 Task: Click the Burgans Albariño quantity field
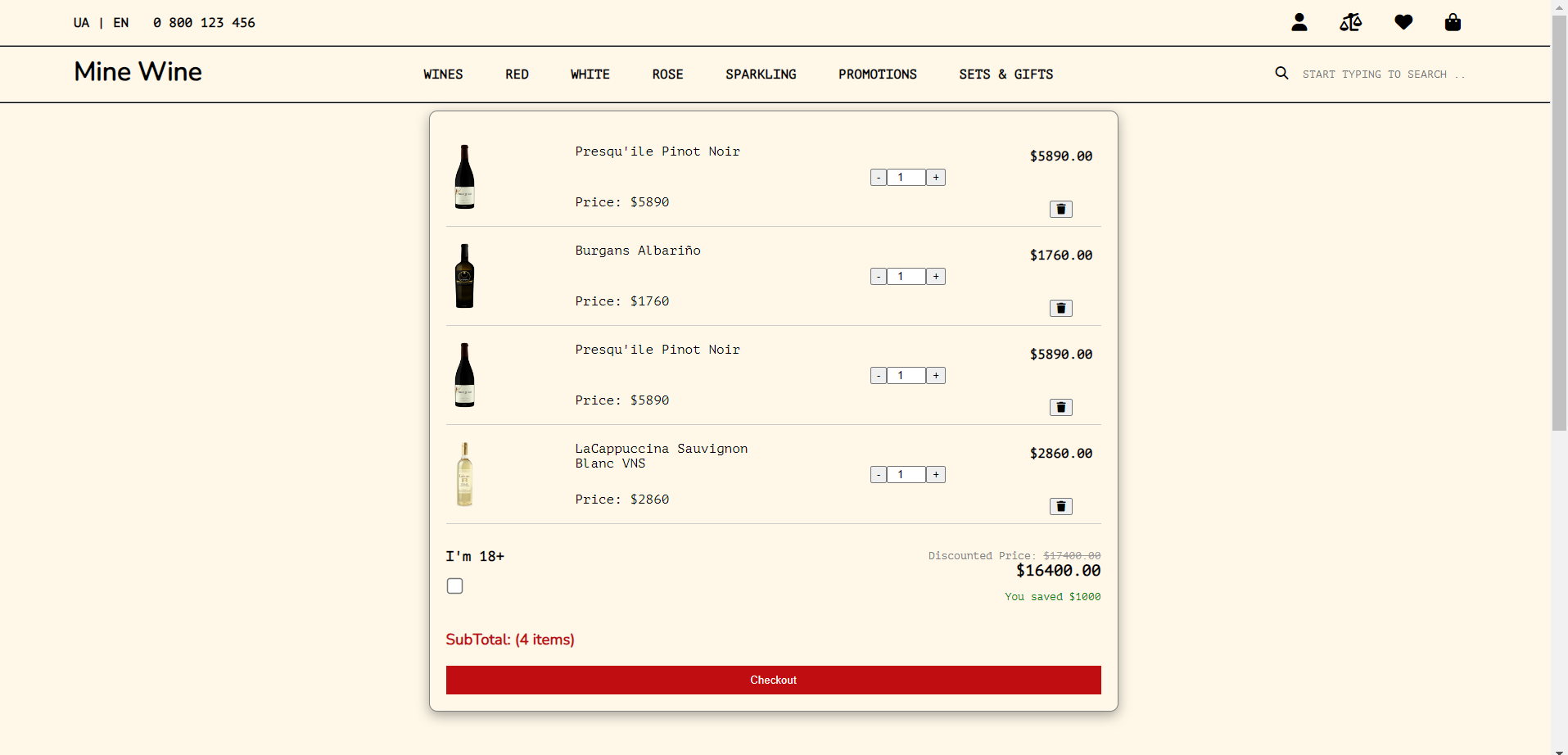tap(906, 276)
